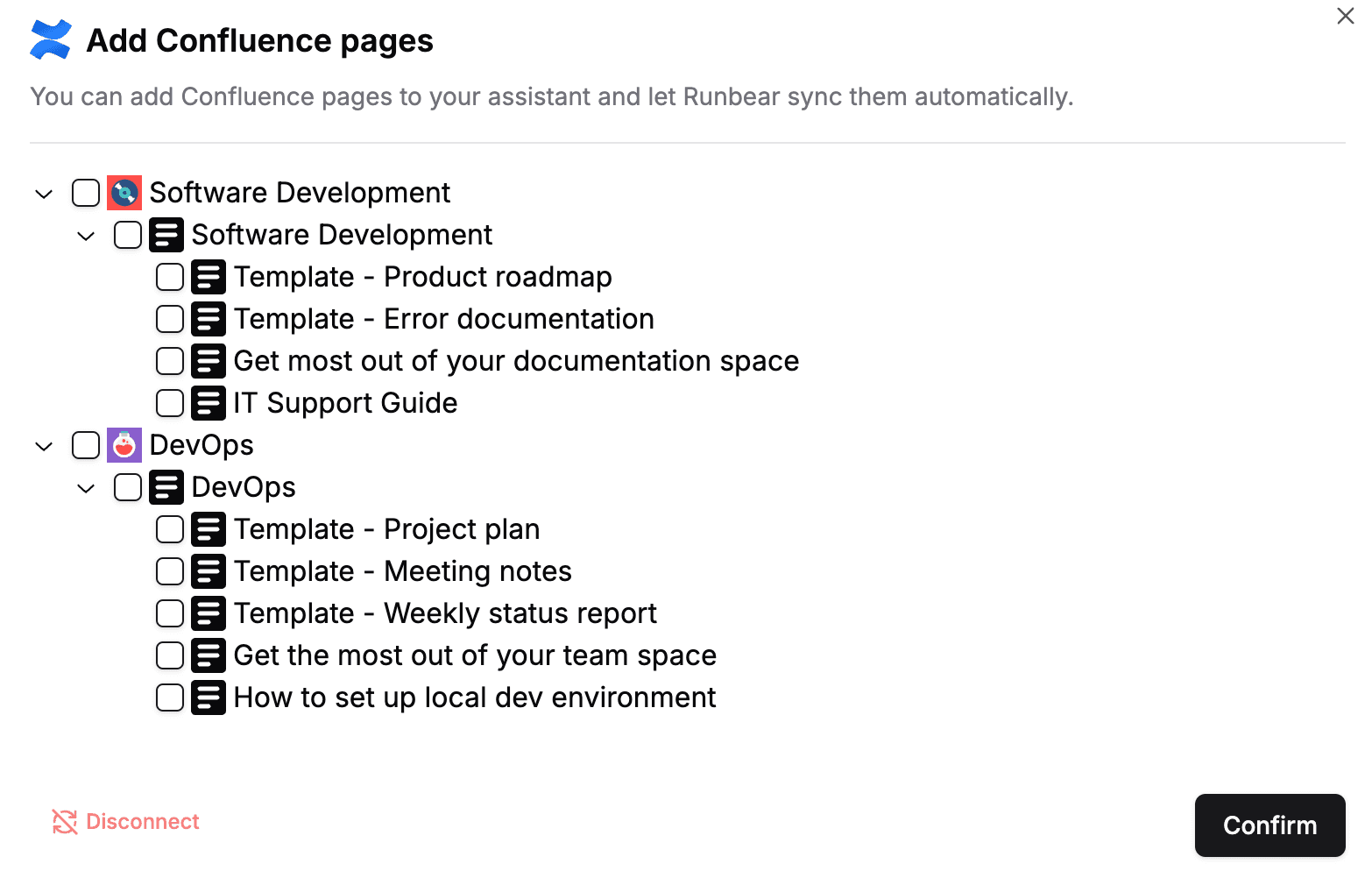Click the DevOps space flask avatar icon
This screenshot has height=878, width=1372.
(124, 445)
